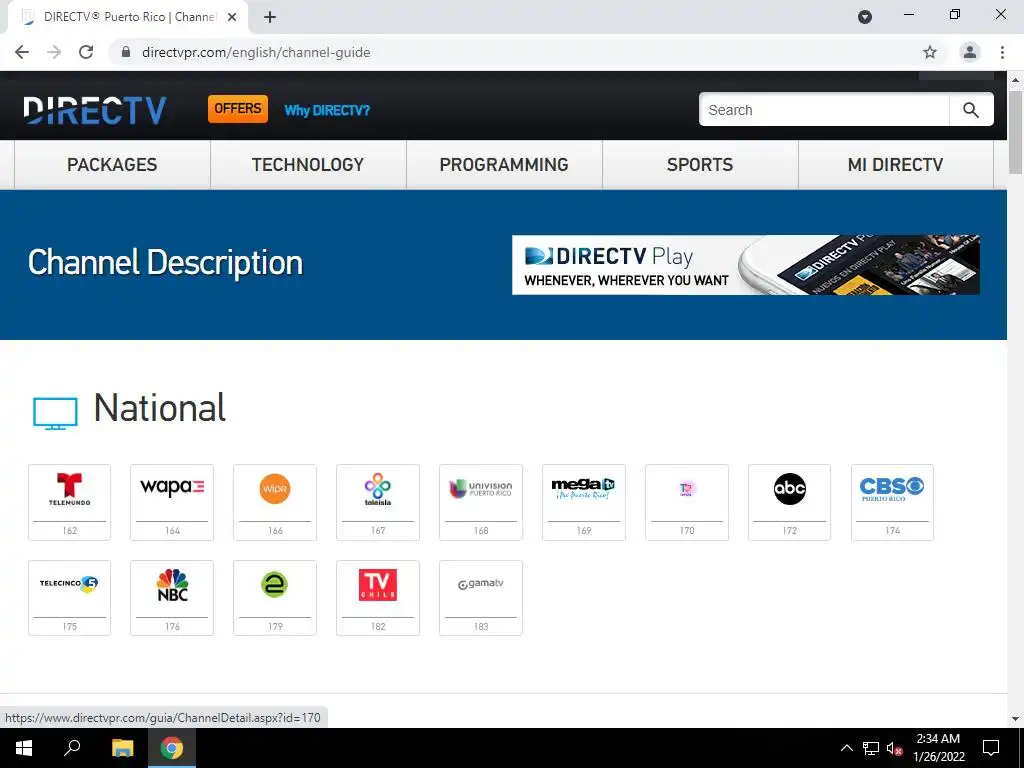Close the DIRECTV Puerto Rico tab

[232, 17]
